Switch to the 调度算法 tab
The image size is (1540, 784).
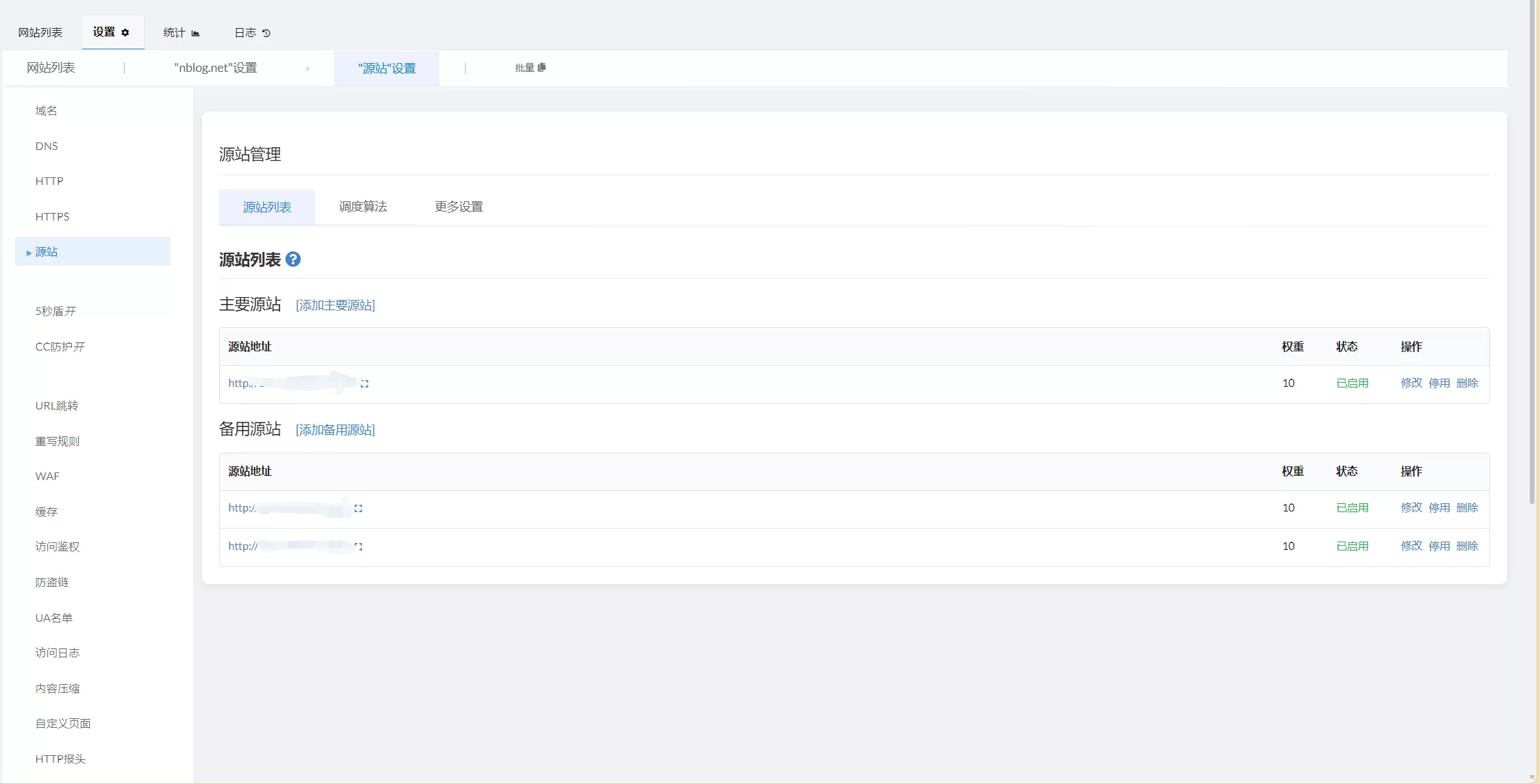tap(363, 207)
